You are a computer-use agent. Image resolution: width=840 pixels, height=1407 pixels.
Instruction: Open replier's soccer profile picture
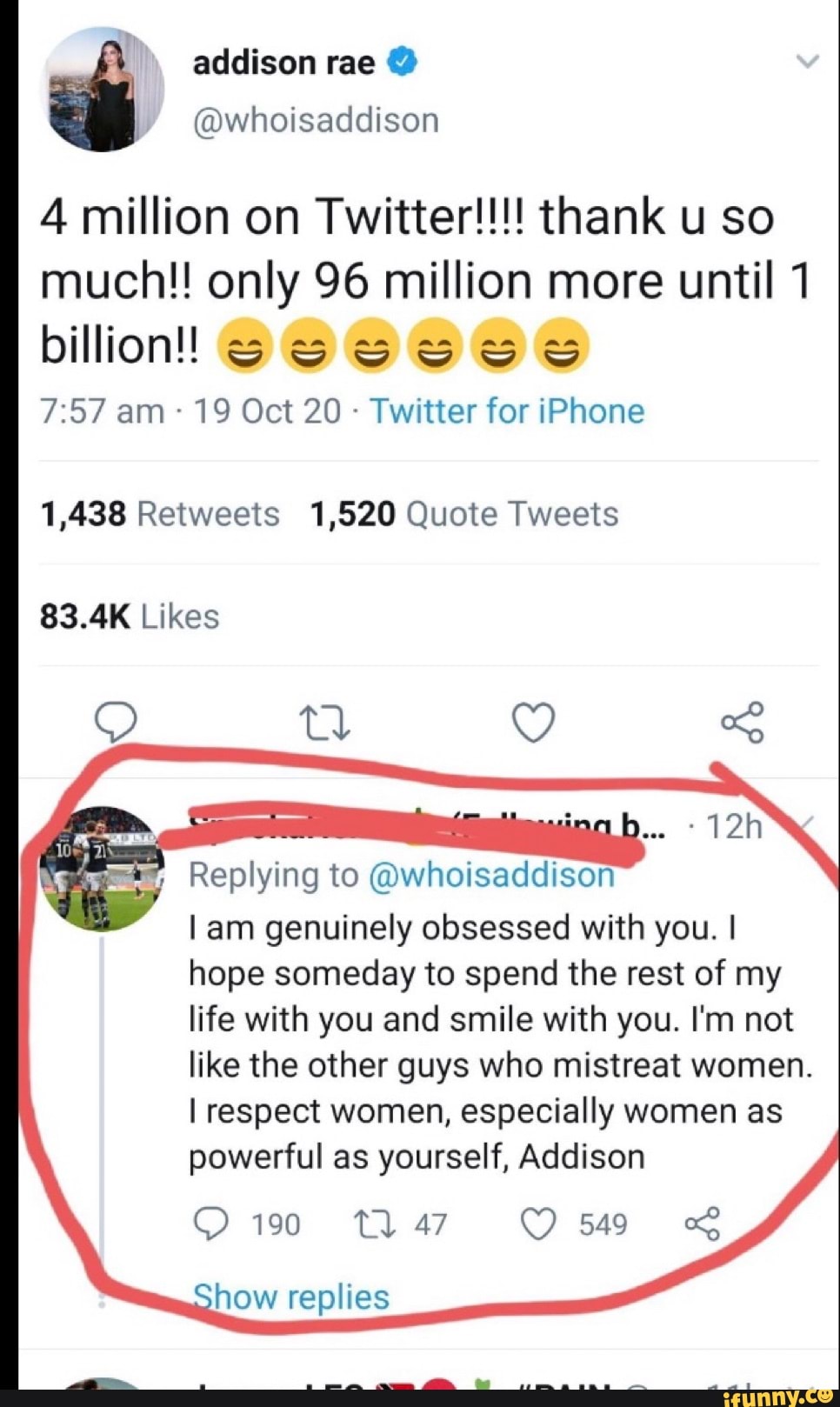(x=102, y=869)
